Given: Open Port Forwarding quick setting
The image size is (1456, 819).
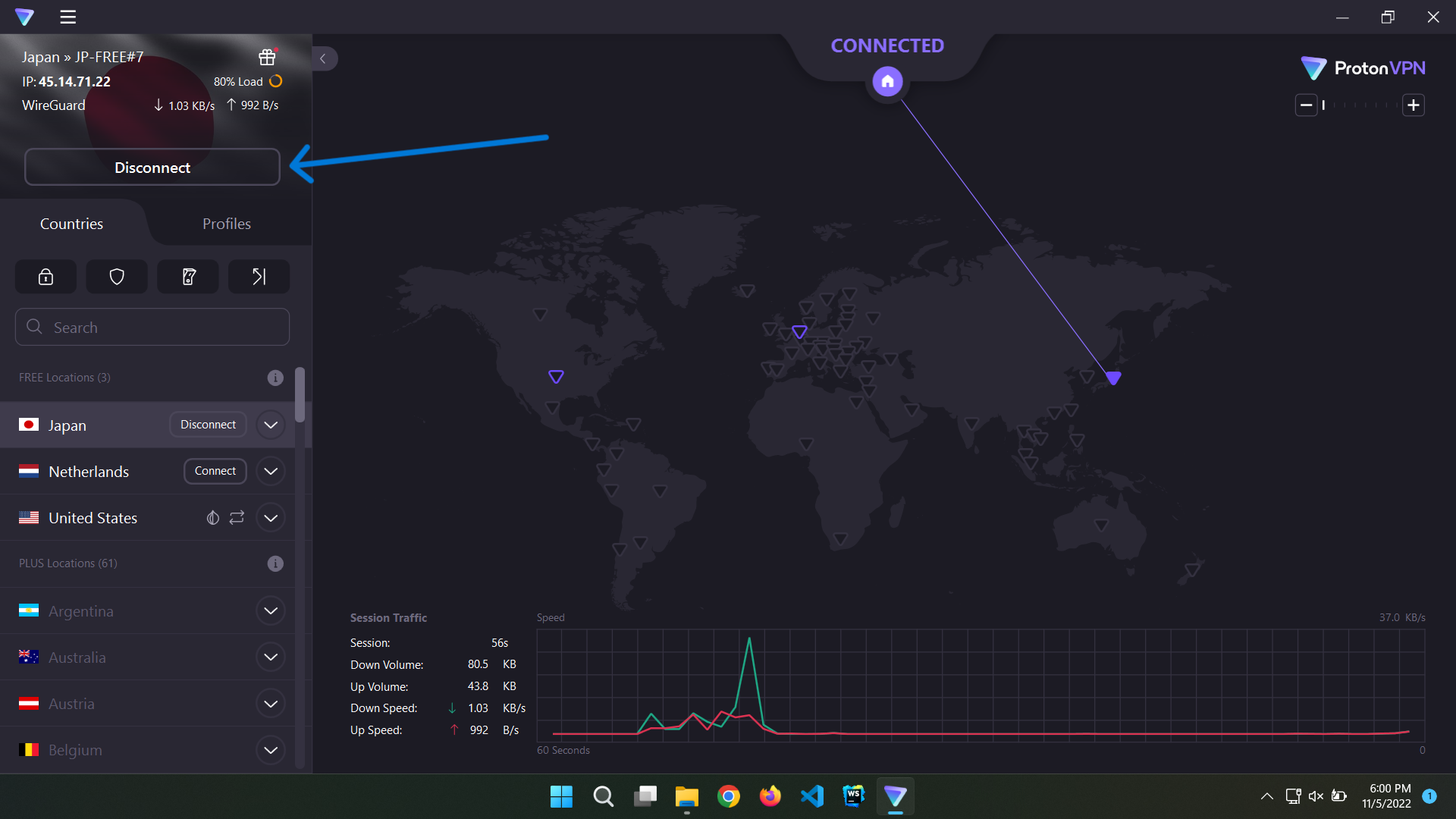Looking at the screenshot, I should 259,277.
